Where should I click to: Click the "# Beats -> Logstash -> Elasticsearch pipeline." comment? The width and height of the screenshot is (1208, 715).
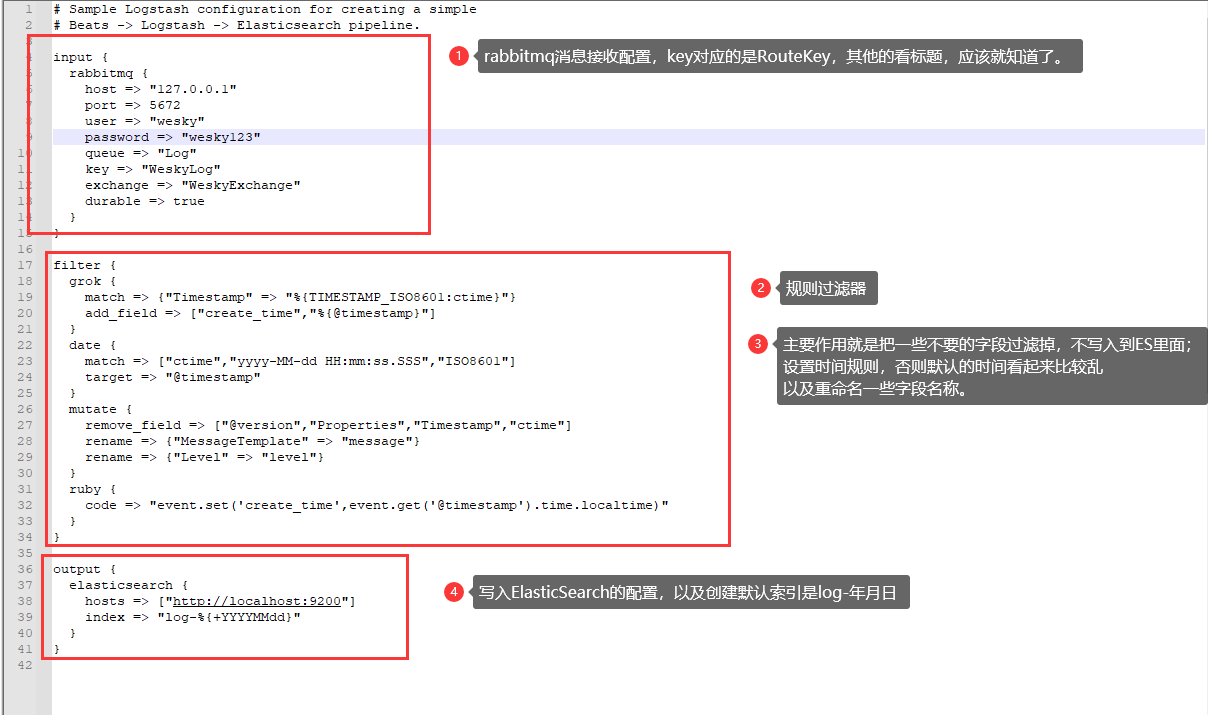coord(237,25)
